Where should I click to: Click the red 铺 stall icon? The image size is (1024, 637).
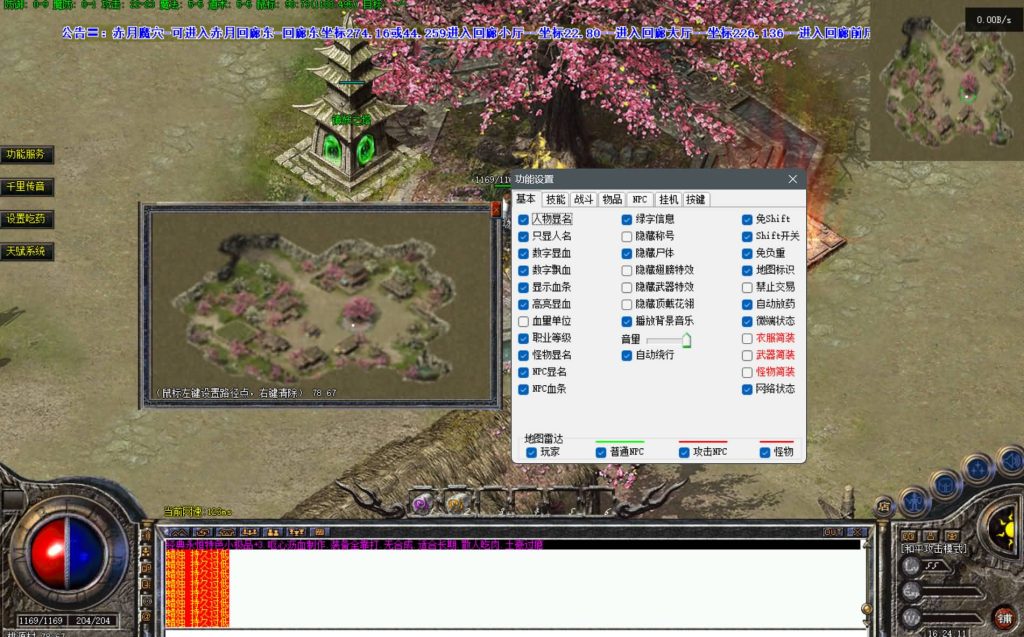[x=1004, y=617]
